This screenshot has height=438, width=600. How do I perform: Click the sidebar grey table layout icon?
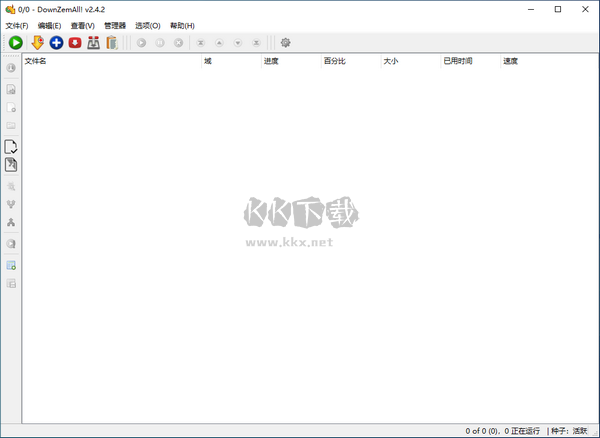pyautogui.click(x=11, y=283)
